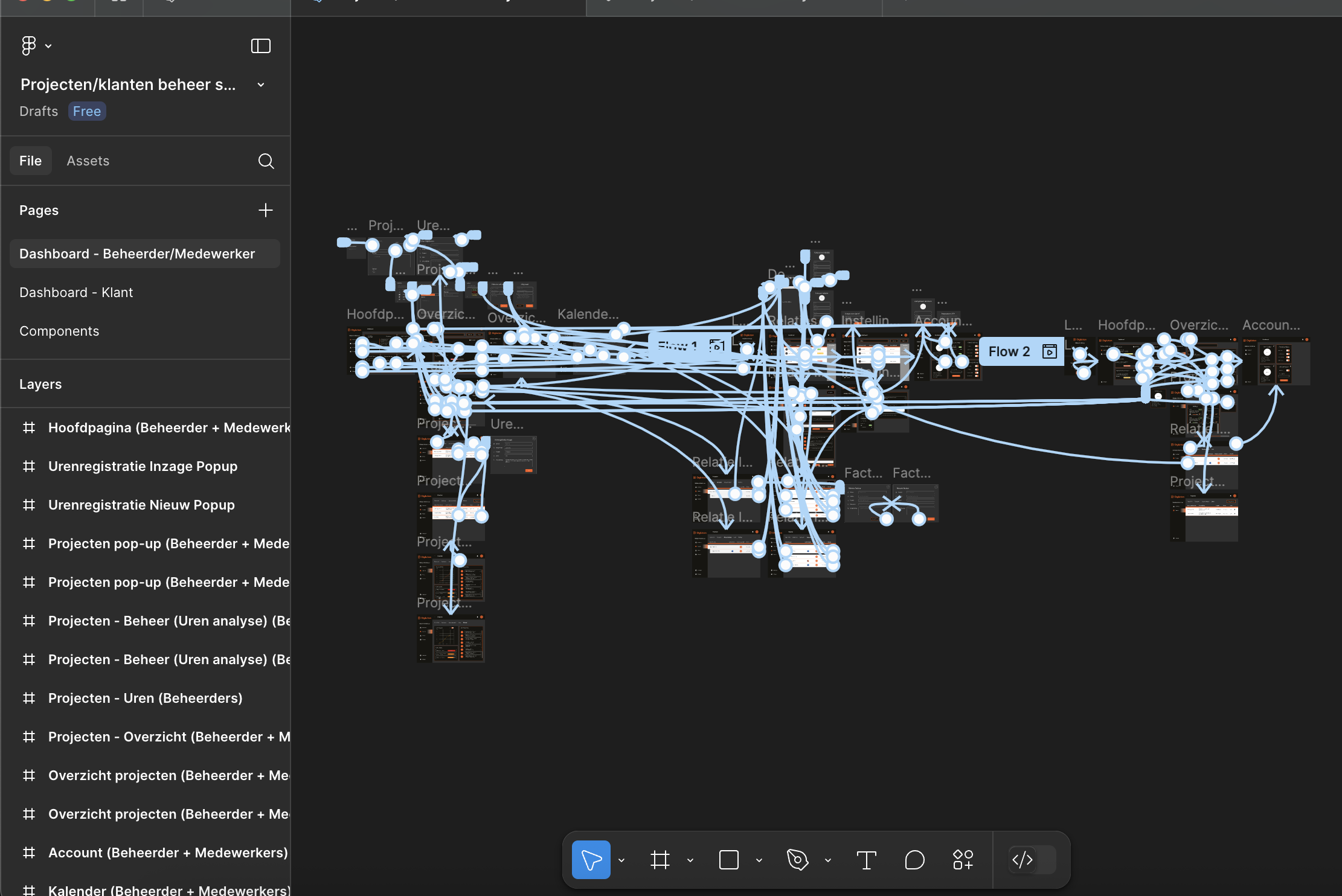This screenshot has width=1342, height=896.
Task: Play Flow 2 prototype icon
Action: click(x=1050, y=351)
